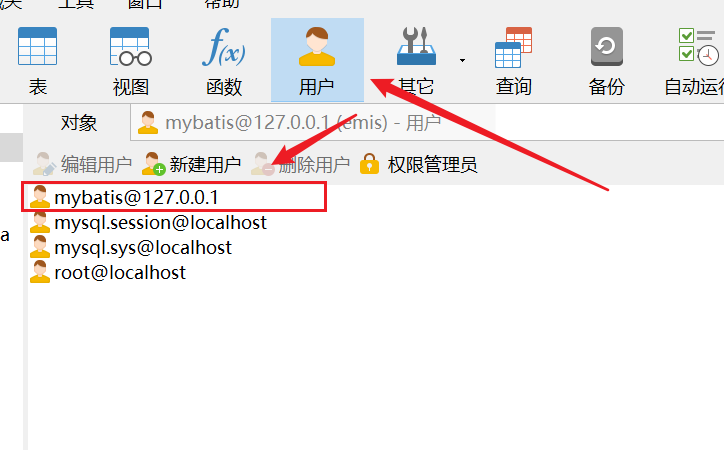Image resolution: width=724 pixels, height=450 pixels.
Task: Select user mysql.sys@localhost
Action: pyautogui.click(x=130, y=247)
